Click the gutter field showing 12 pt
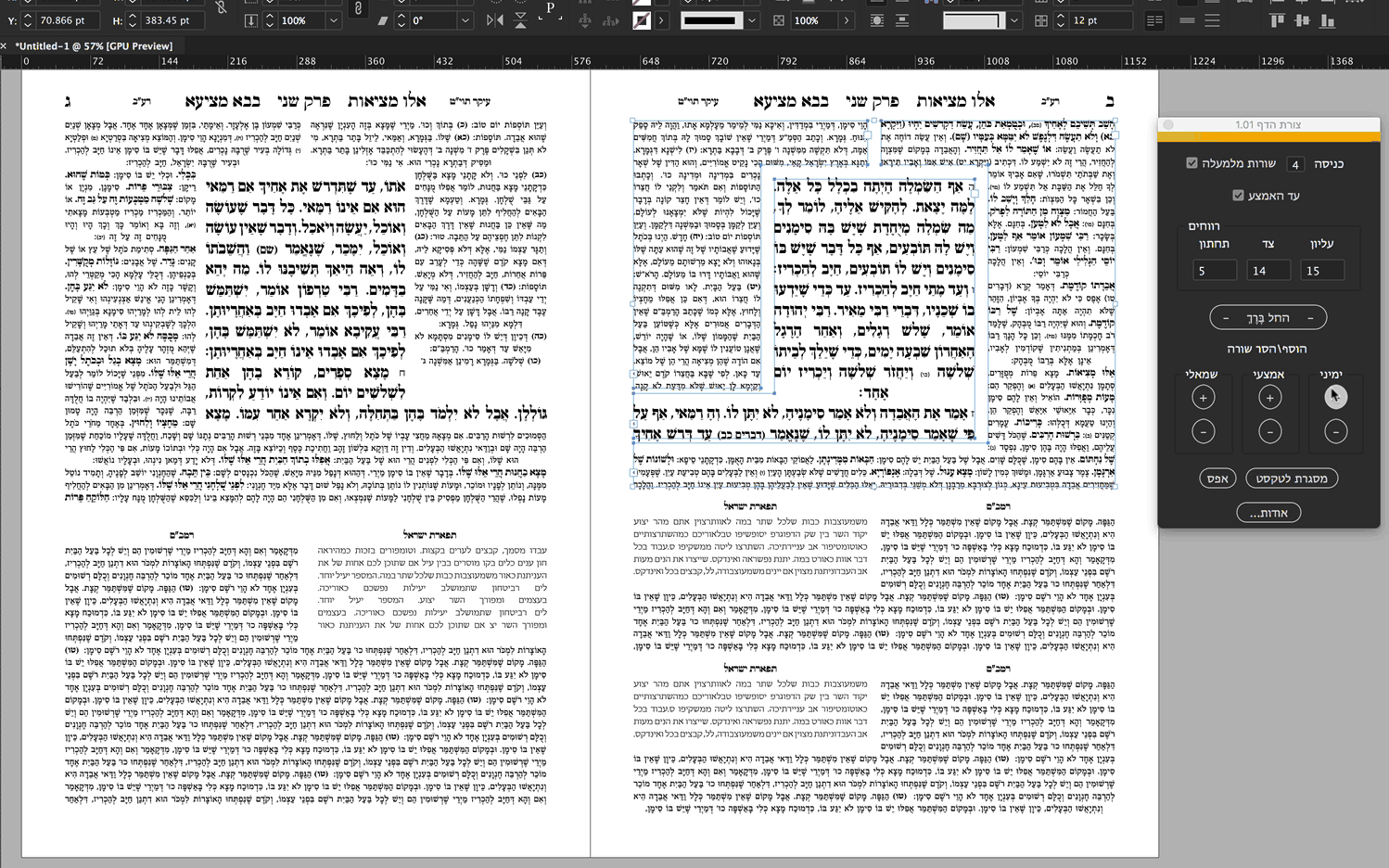The height and width of the screenshot is (868, 1389). point(1101,20)
